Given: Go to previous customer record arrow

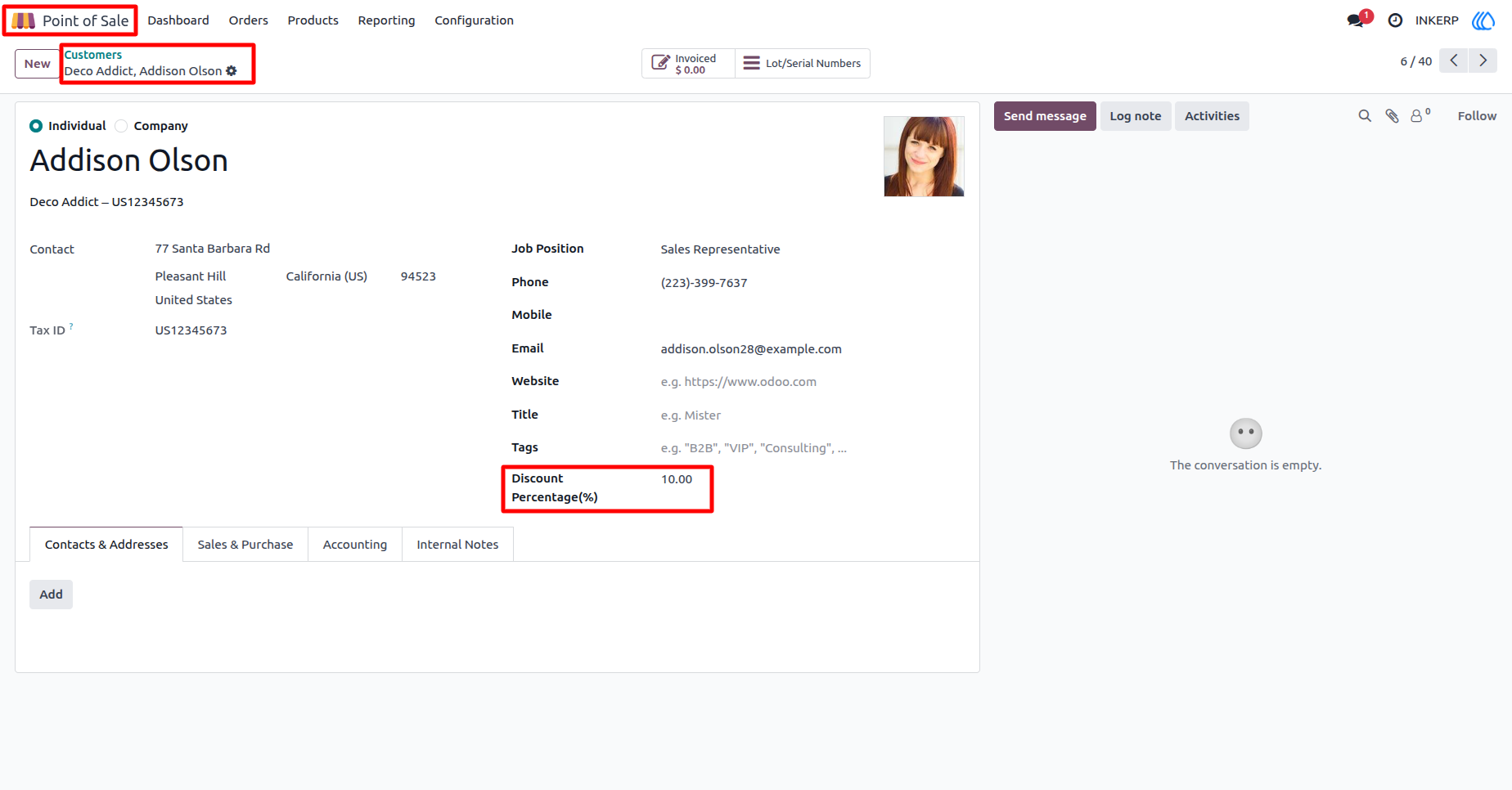Looking at the screenshot, I should (1454, 61).
